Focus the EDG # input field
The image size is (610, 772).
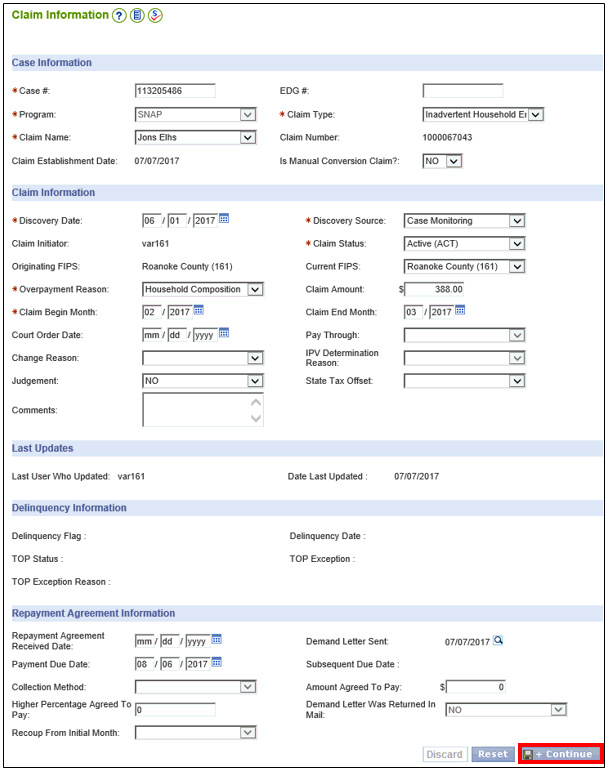tap(463, 91)
